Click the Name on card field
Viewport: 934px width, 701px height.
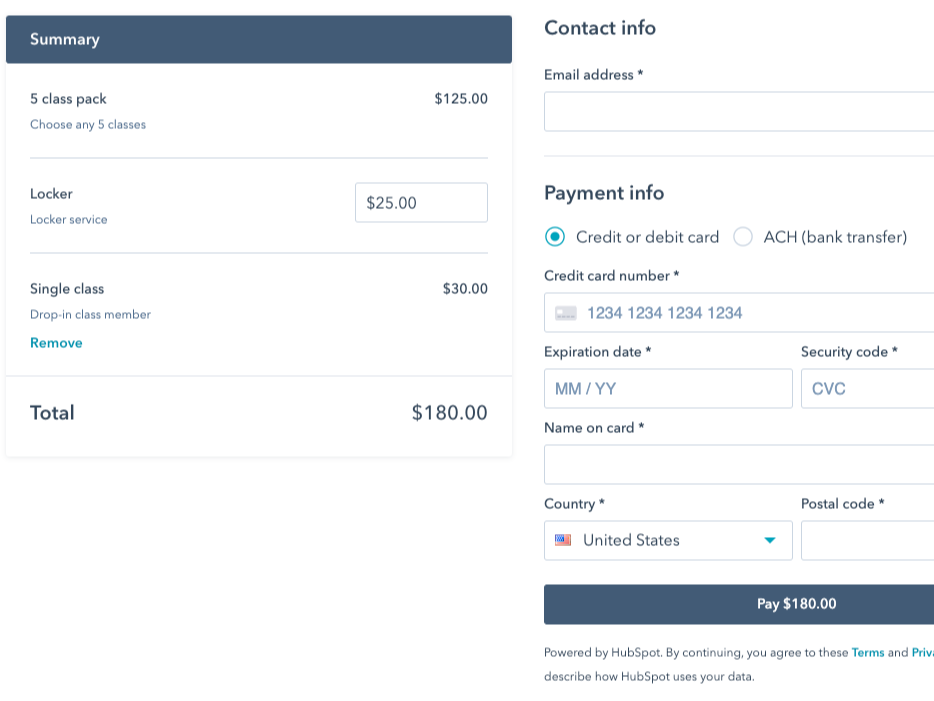point(740,464)
